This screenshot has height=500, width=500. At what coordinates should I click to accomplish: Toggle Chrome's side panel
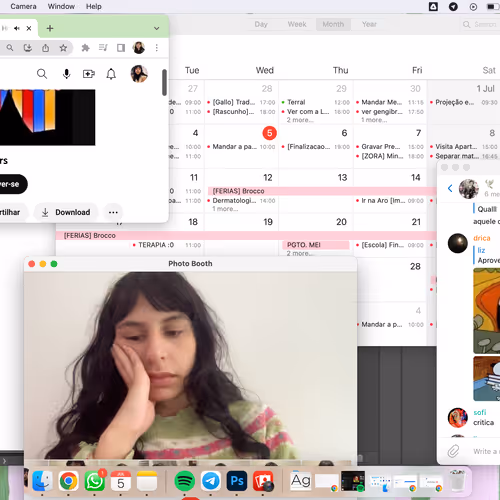(121, 48)
